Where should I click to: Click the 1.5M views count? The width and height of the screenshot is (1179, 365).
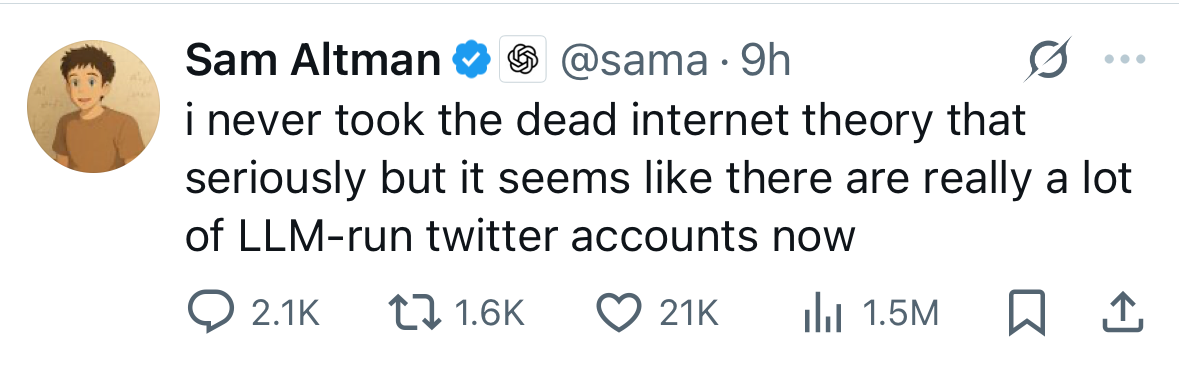[902, 314]
